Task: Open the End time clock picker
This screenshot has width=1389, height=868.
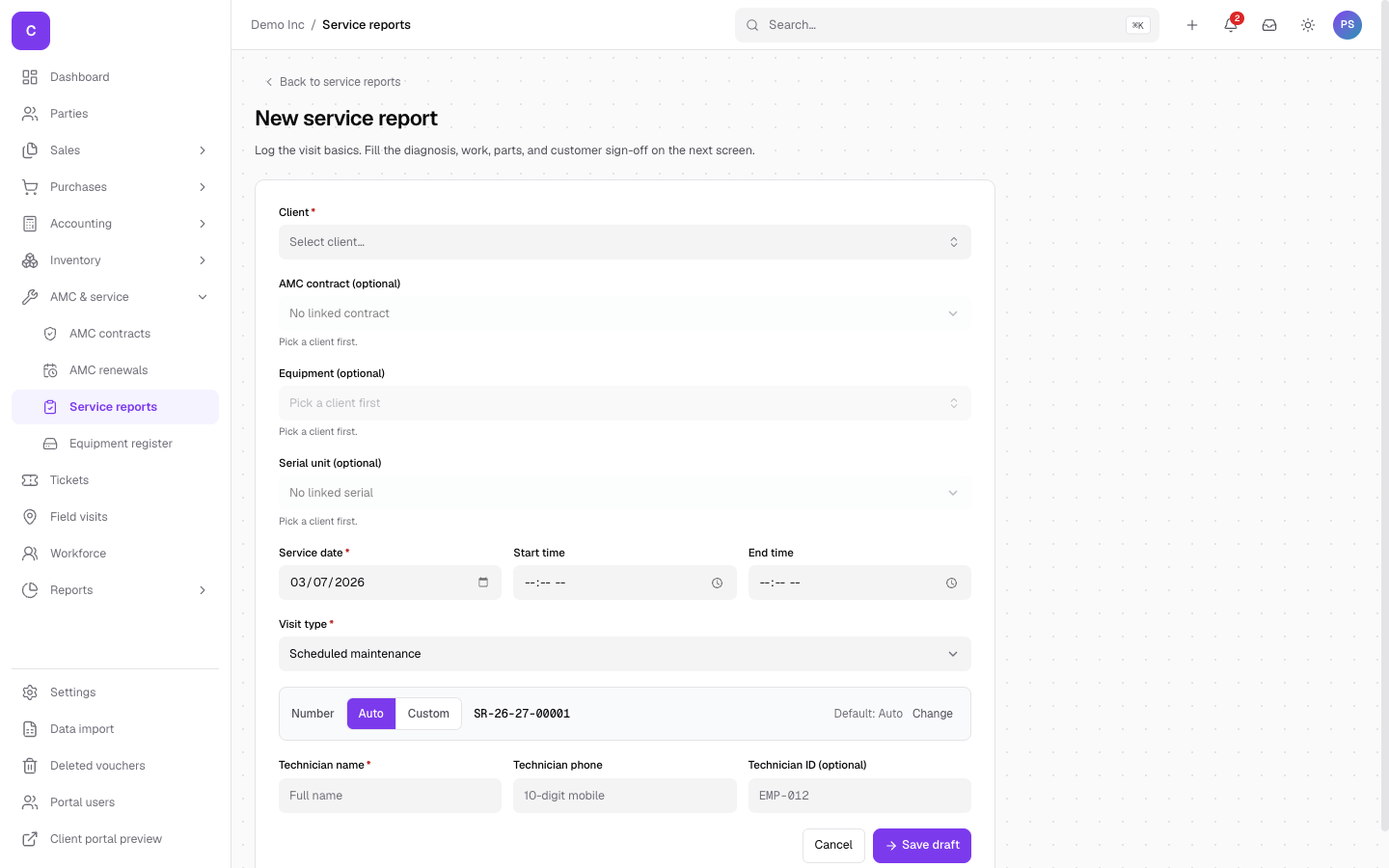Action: [951, 583]
